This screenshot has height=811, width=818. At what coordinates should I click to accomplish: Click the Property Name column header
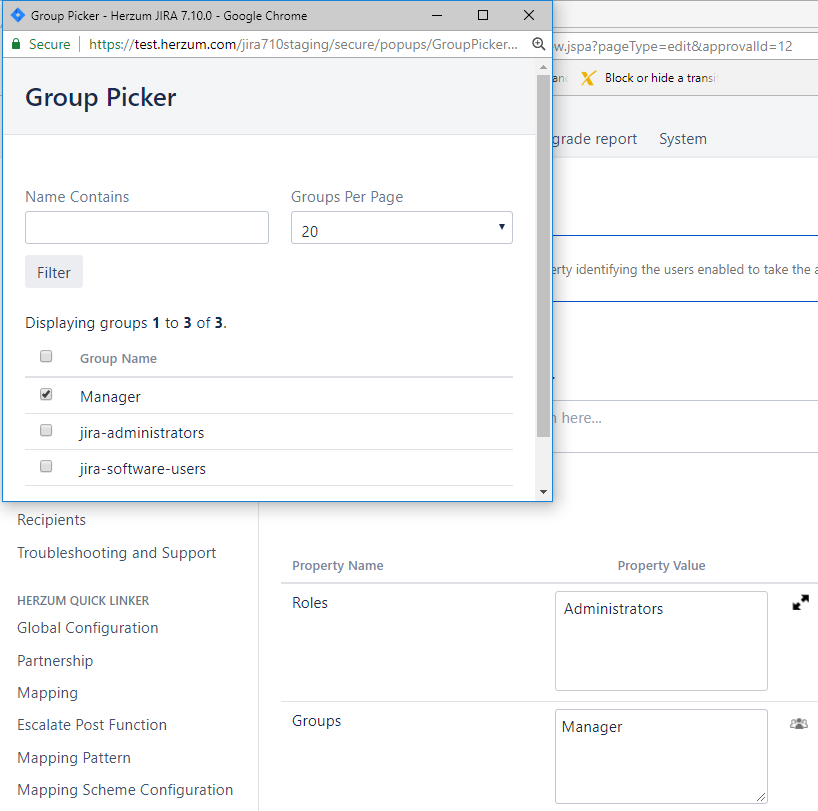(x=338, y=565)
